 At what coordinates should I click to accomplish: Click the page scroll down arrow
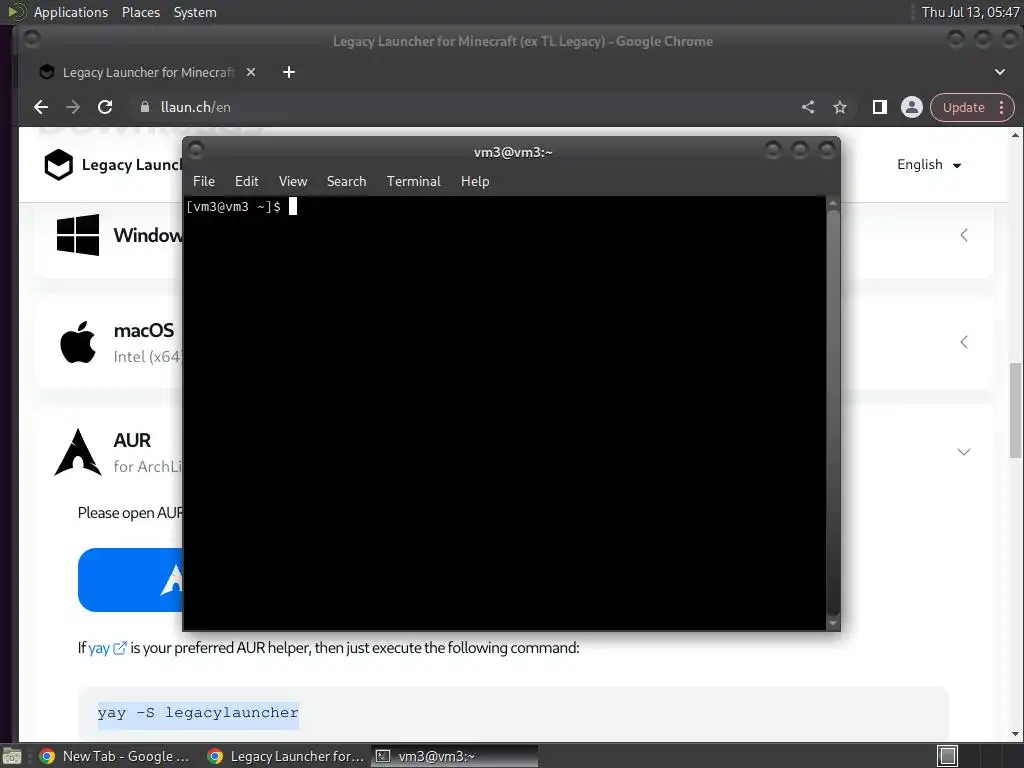pyautogui.click(x=1016, y=734)
